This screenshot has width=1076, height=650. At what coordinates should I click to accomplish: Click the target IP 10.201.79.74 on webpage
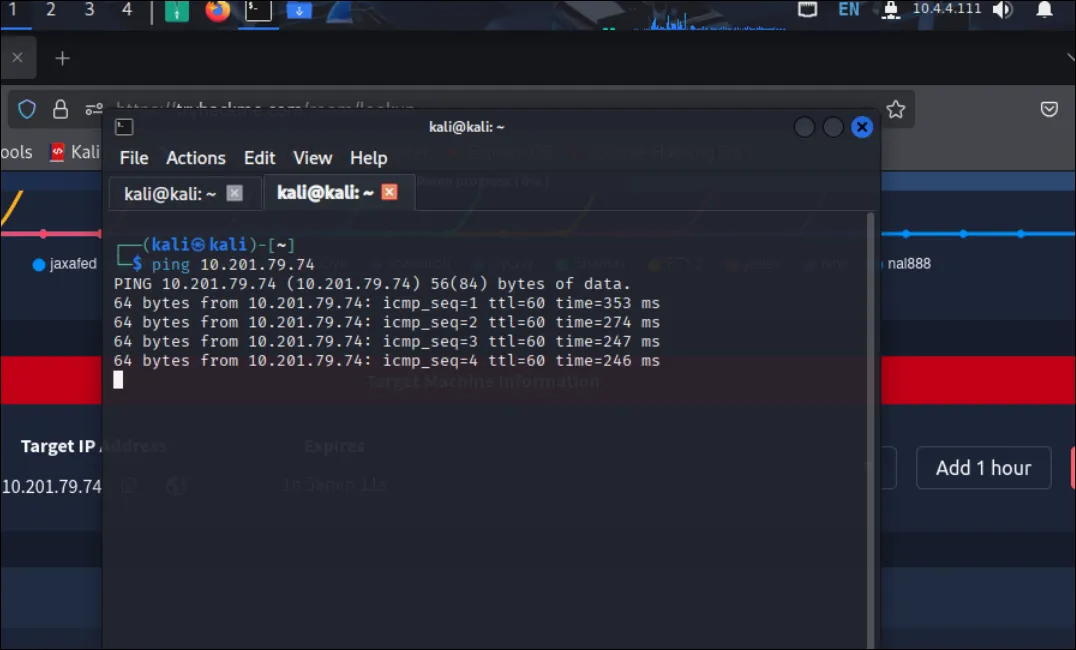click(x=51, y=487)
